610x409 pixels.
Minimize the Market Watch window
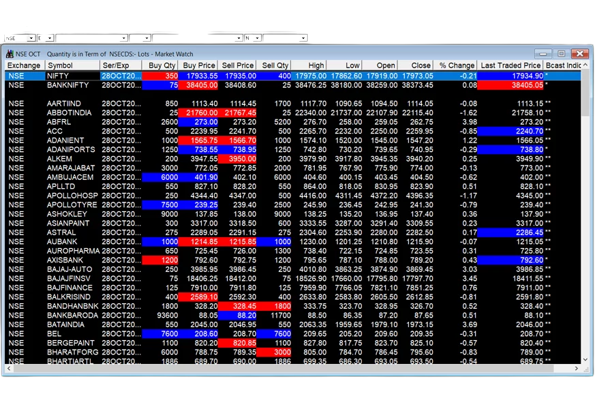[543, 53]
